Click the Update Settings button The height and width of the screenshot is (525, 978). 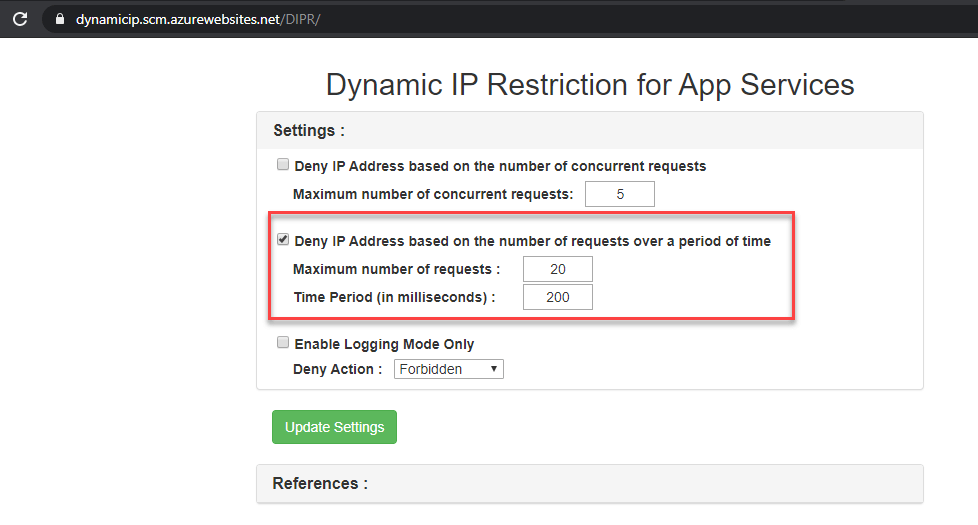click(334, 427)
